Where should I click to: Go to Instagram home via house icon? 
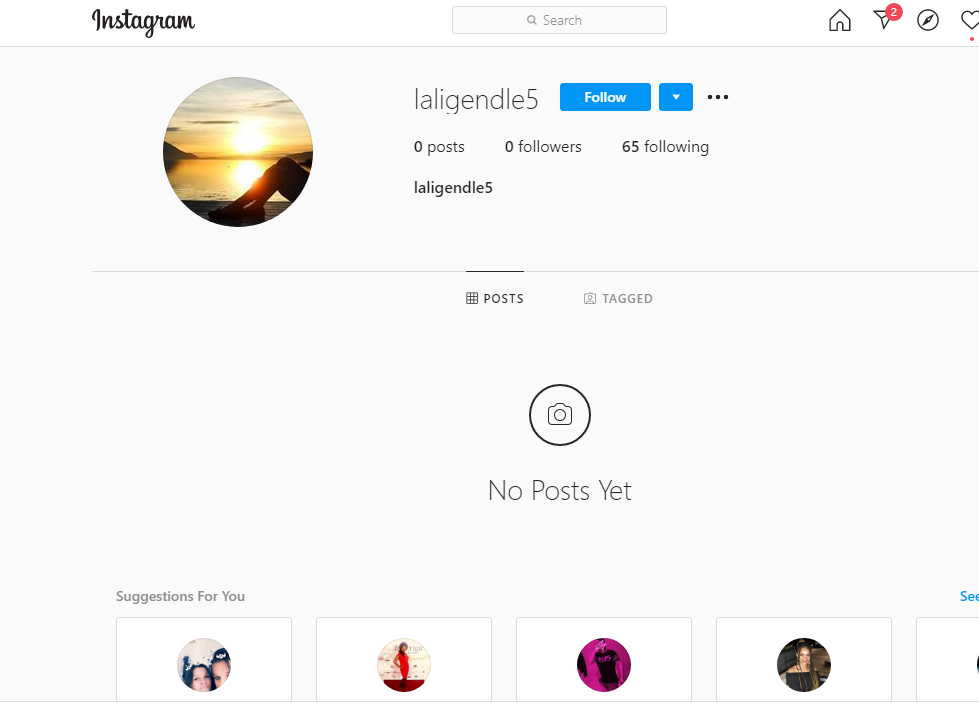[x=840, y=20]
